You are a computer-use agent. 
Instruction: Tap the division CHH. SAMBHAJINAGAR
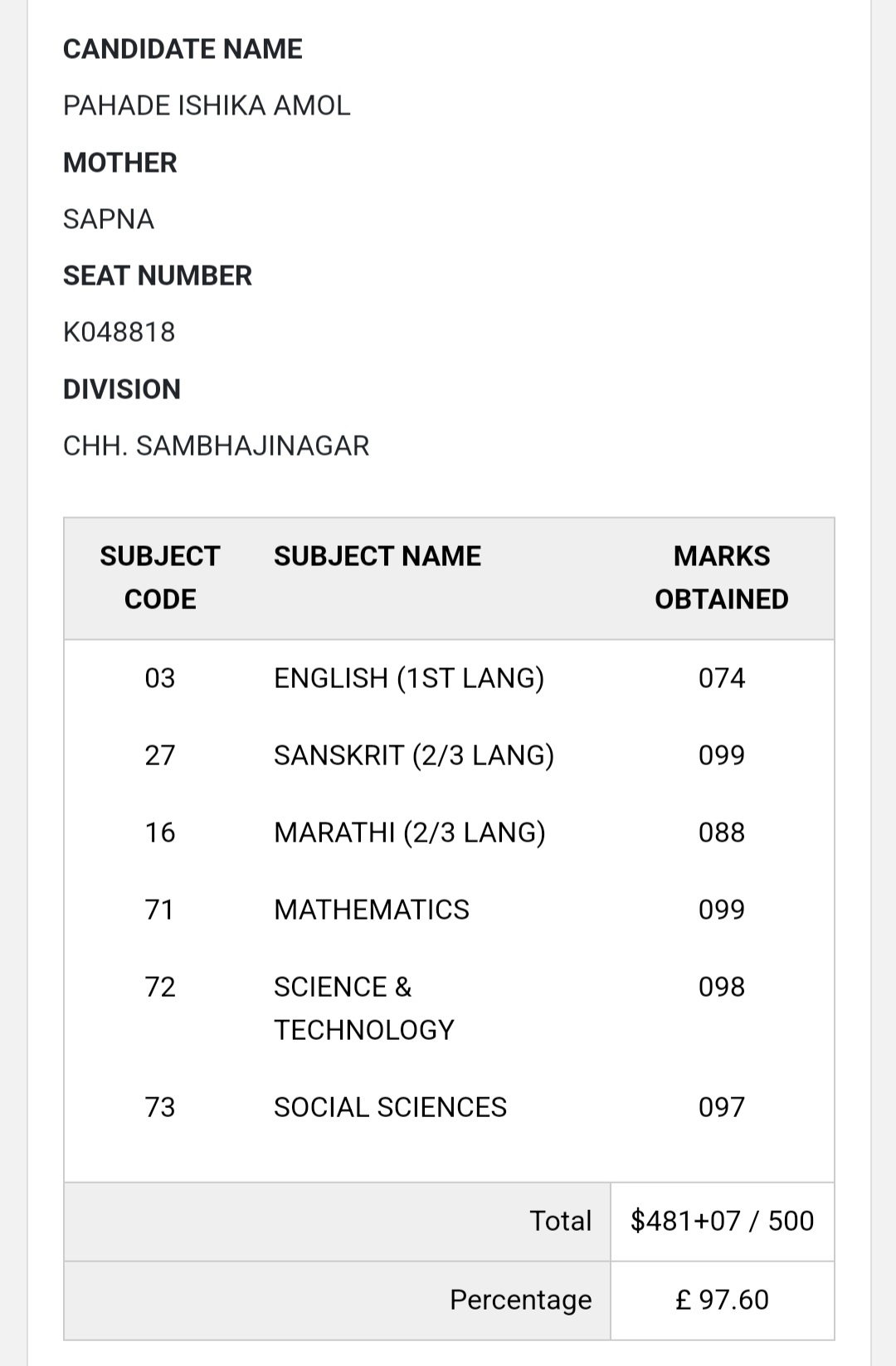[x=216, y=446]
